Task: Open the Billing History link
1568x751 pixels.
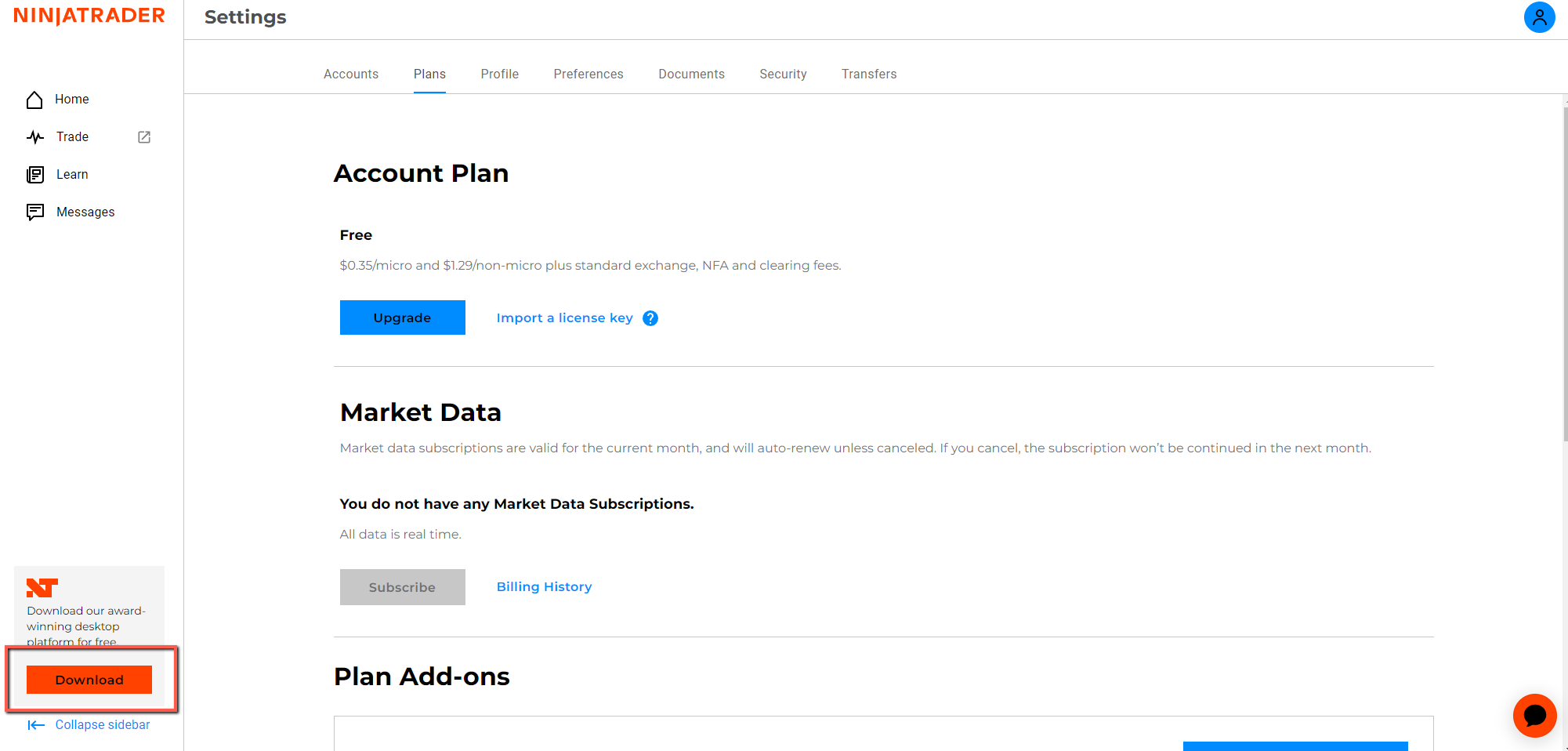Action: [x=545, y=586]
